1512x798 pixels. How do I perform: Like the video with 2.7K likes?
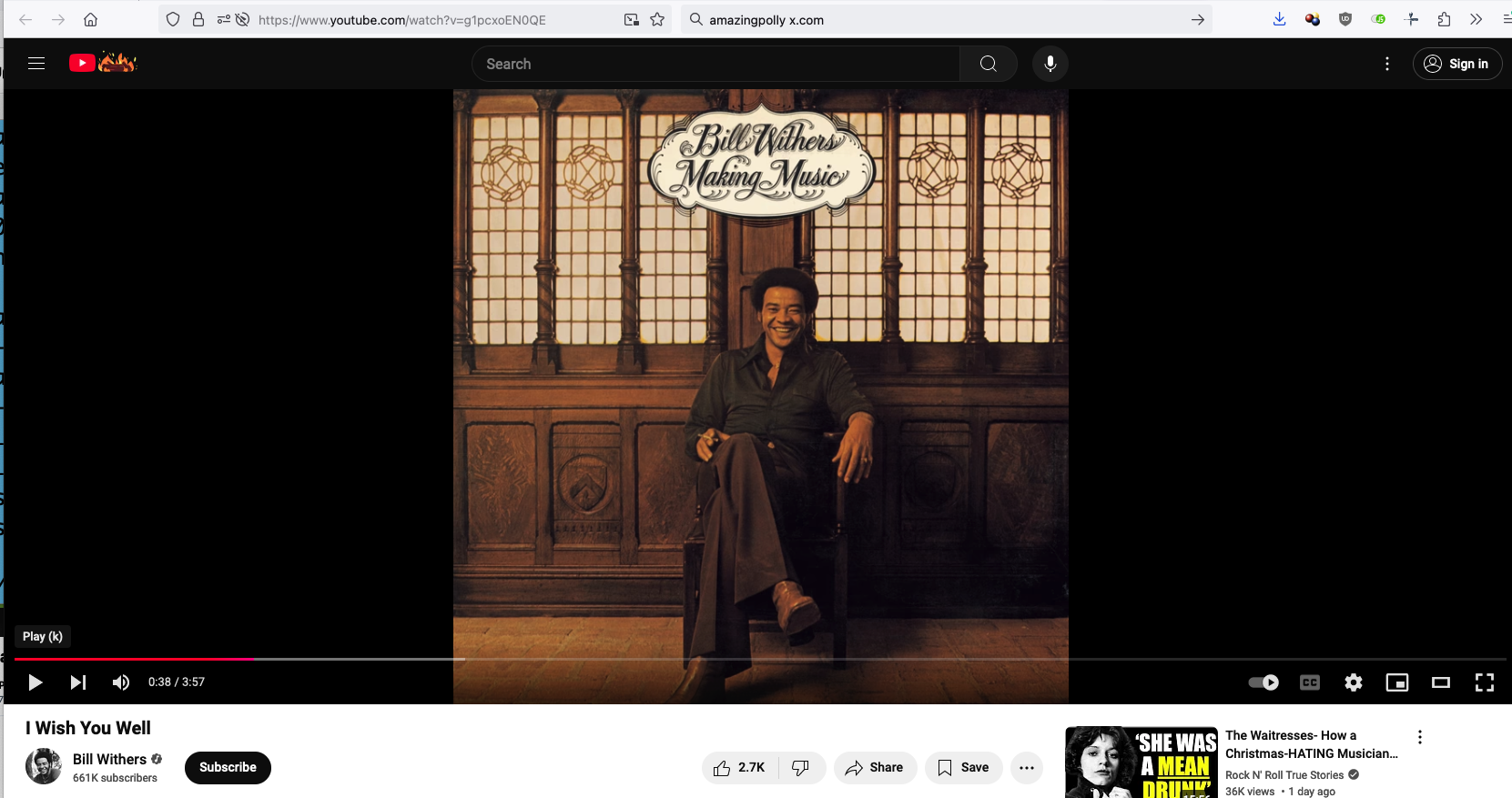coord(740,768)
